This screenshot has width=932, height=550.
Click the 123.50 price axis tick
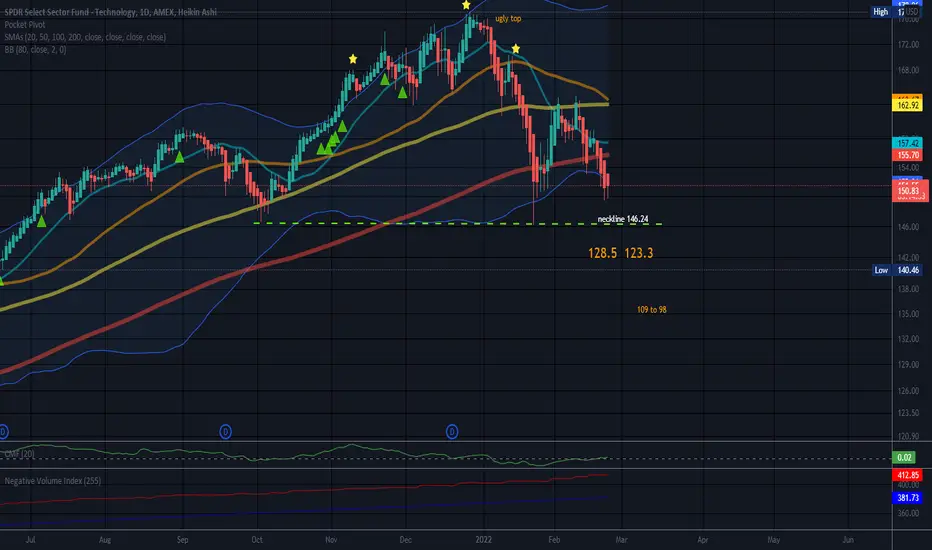[x=908, y=413]
